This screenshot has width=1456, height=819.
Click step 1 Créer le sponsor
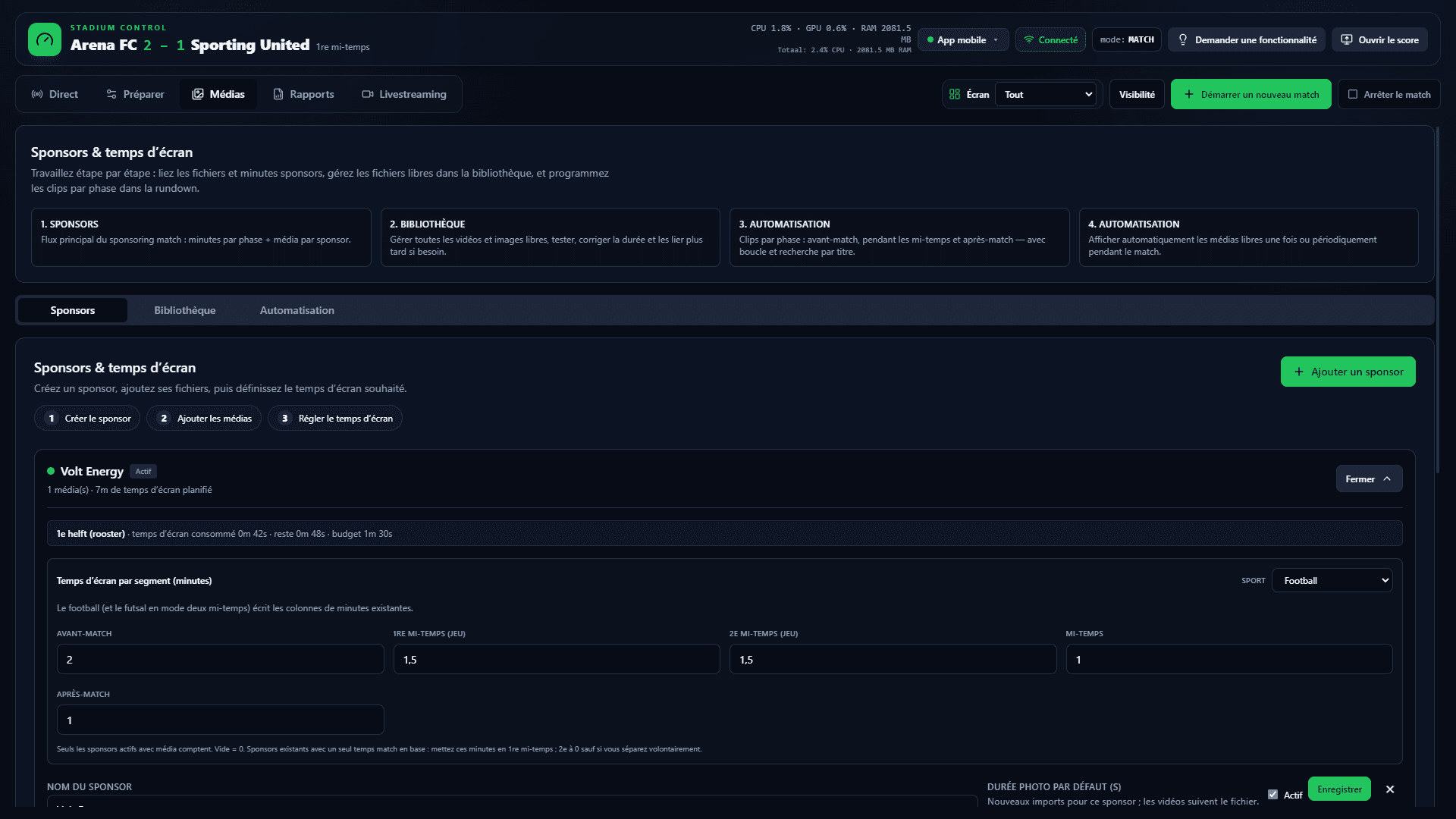[87, 418]
